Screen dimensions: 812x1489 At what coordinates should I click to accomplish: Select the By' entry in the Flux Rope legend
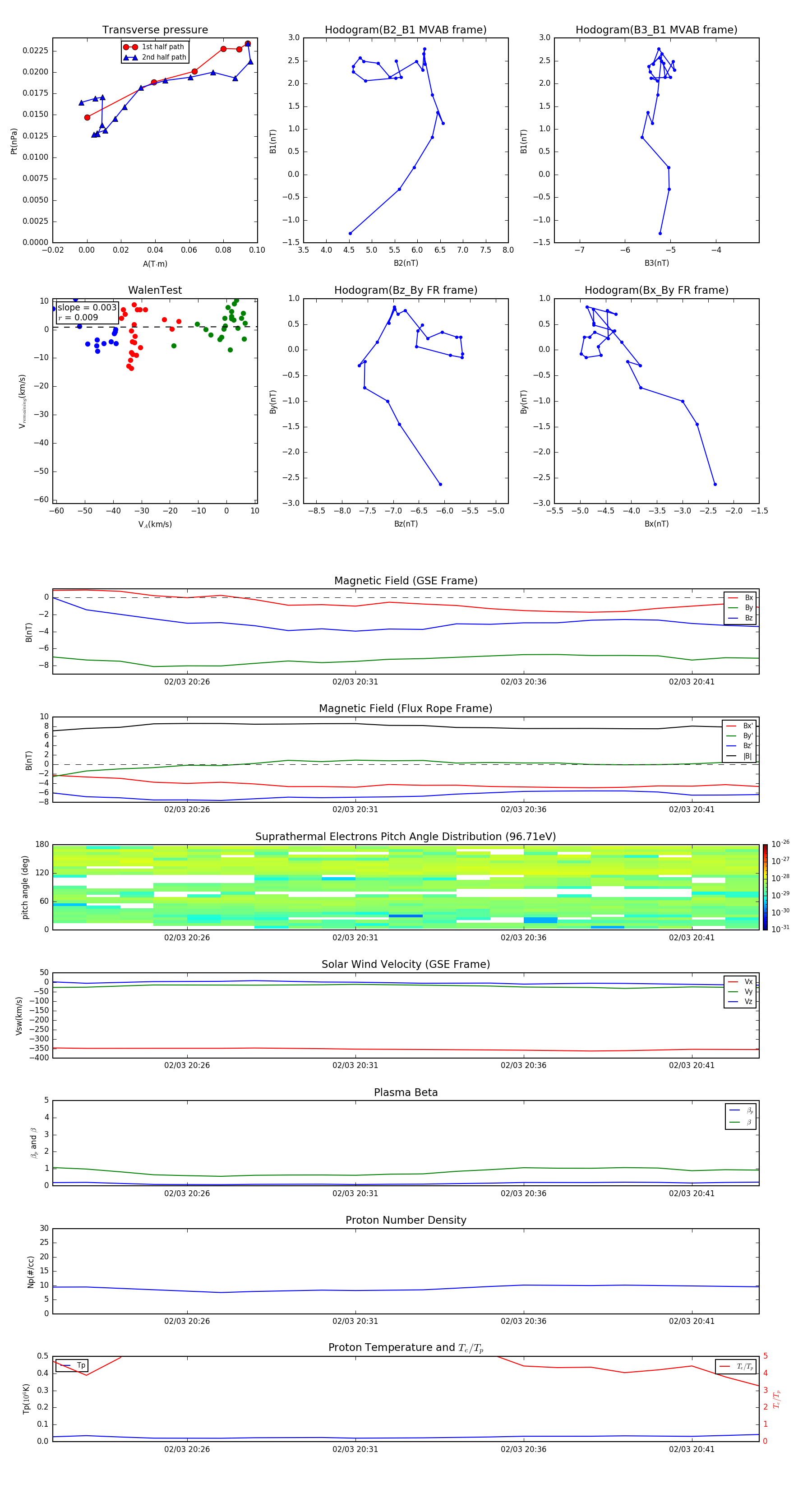(x=739, y=736)
